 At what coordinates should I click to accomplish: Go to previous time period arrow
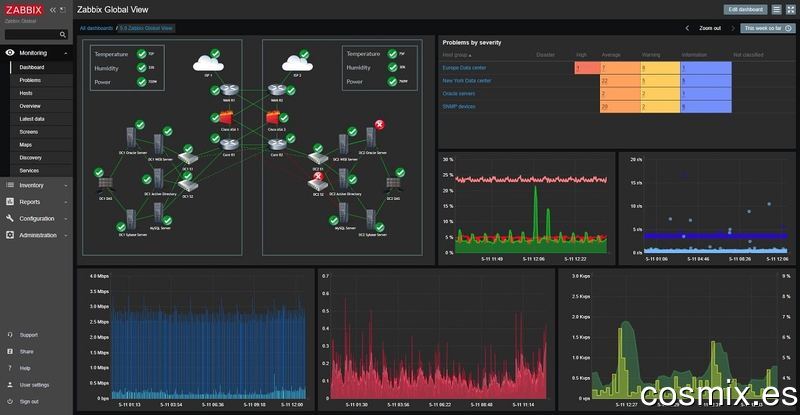[687, 28]
